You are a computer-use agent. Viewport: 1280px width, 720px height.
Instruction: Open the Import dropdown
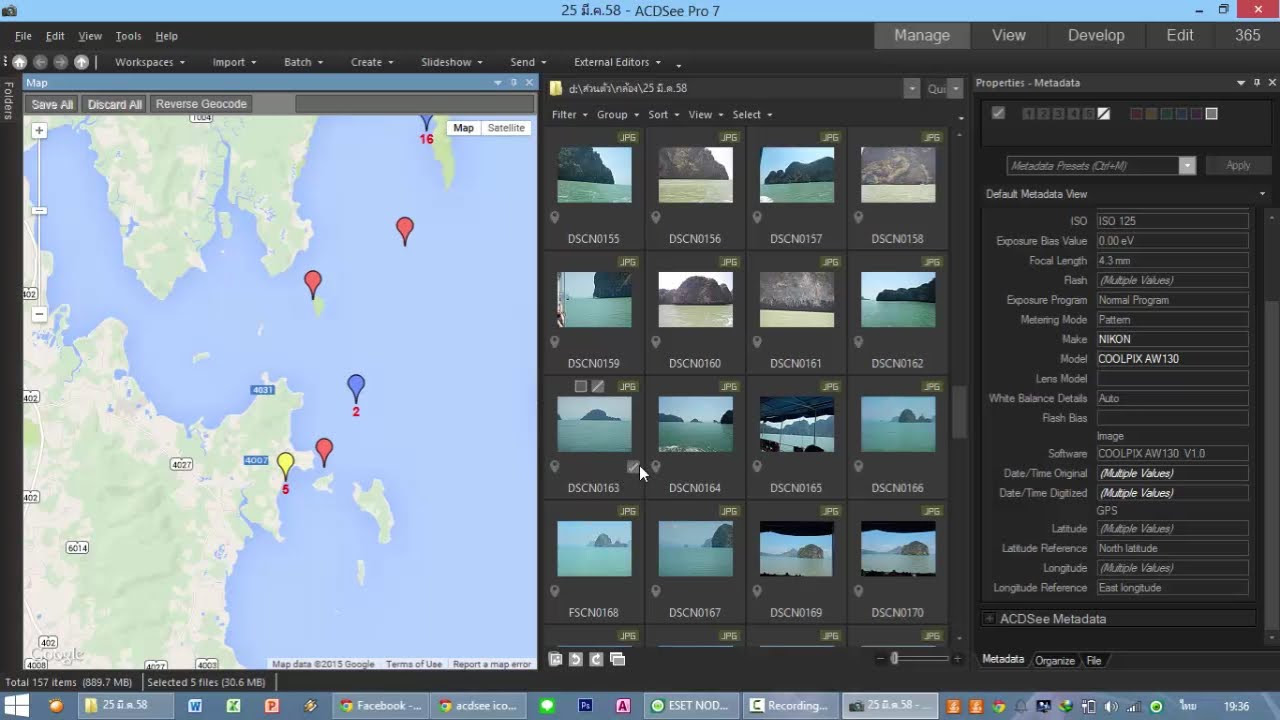(235, 62)
